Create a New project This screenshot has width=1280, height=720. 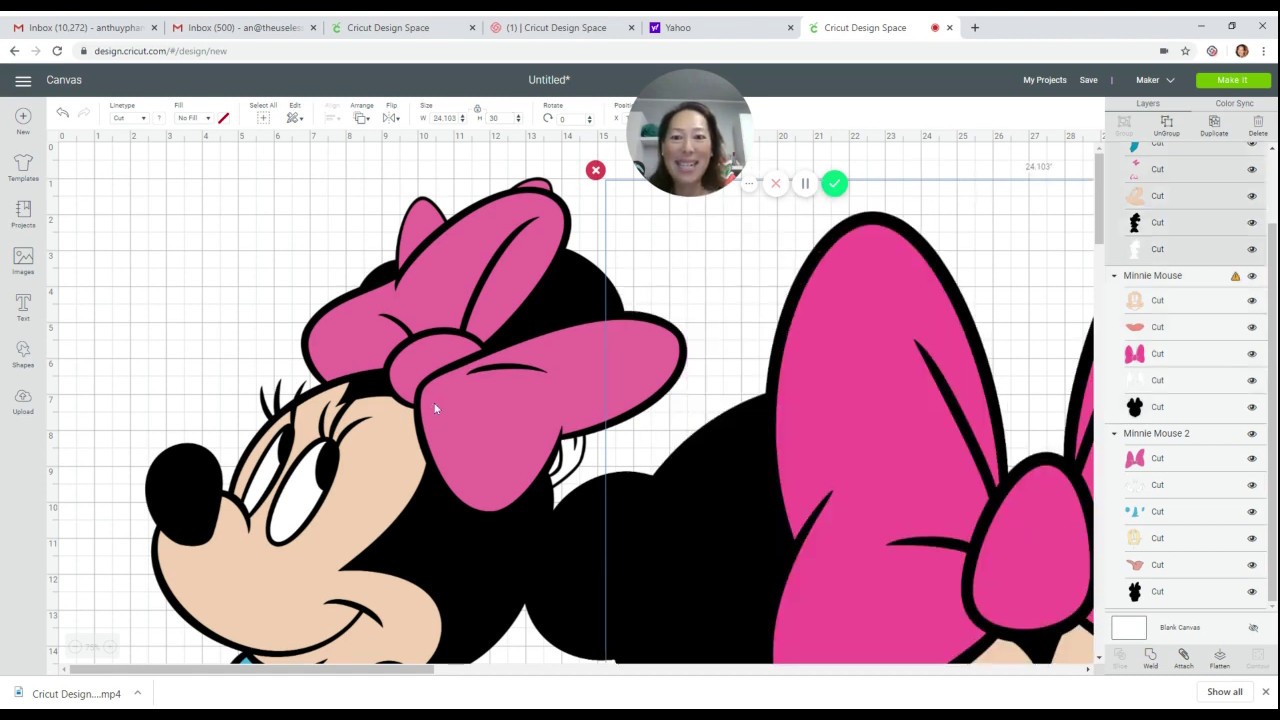tap(23, 121)
